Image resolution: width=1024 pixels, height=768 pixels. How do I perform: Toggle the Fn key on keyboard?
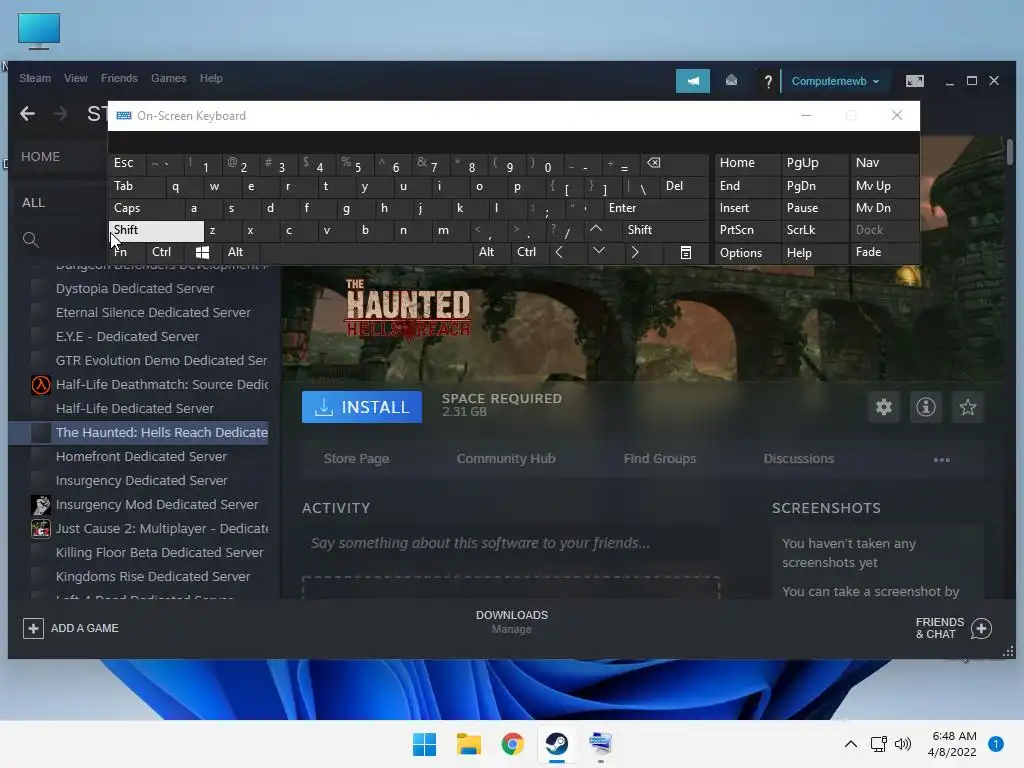tap(127, 252)
